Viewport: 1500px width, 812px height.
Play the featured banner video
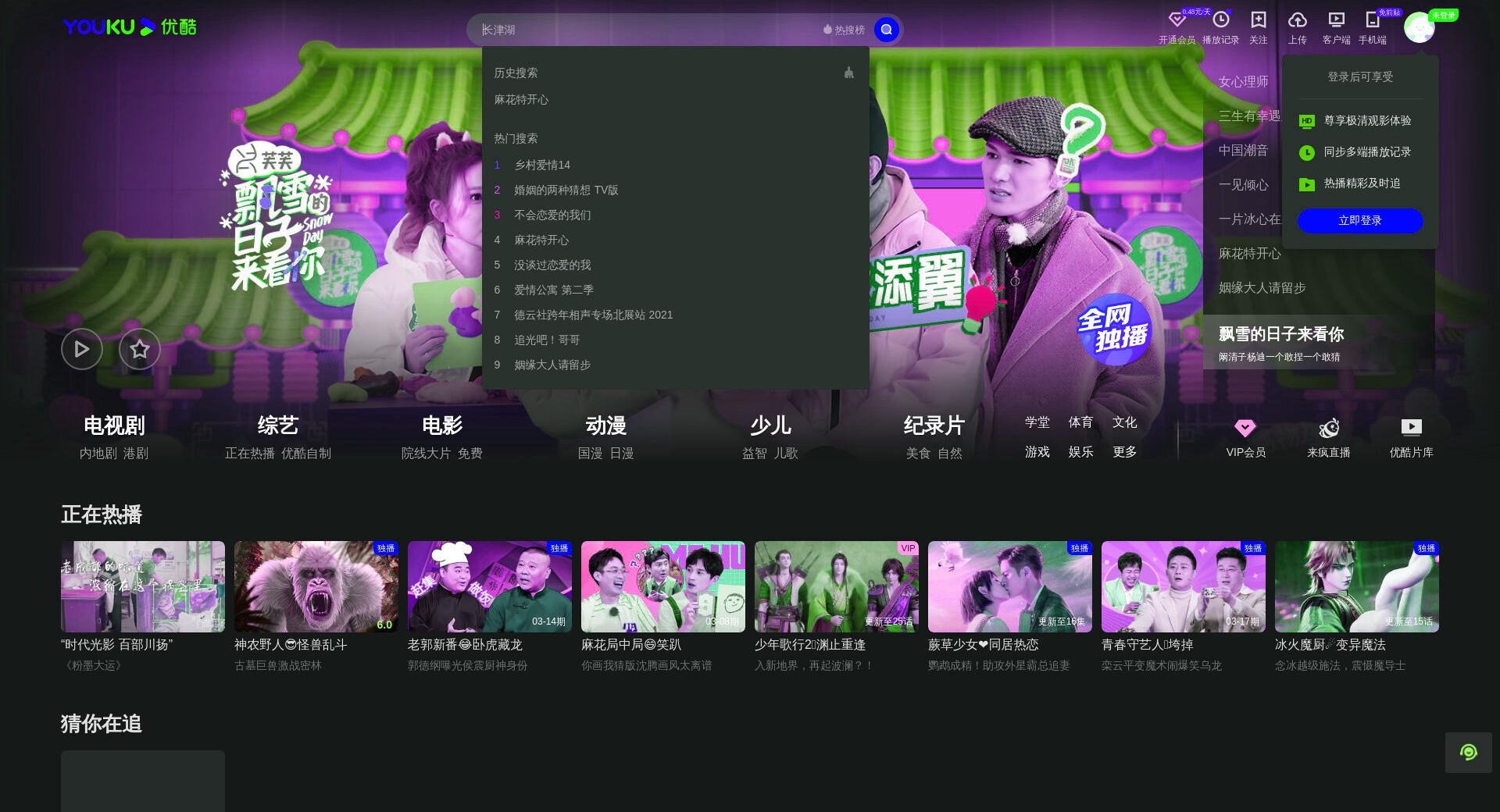82,349
